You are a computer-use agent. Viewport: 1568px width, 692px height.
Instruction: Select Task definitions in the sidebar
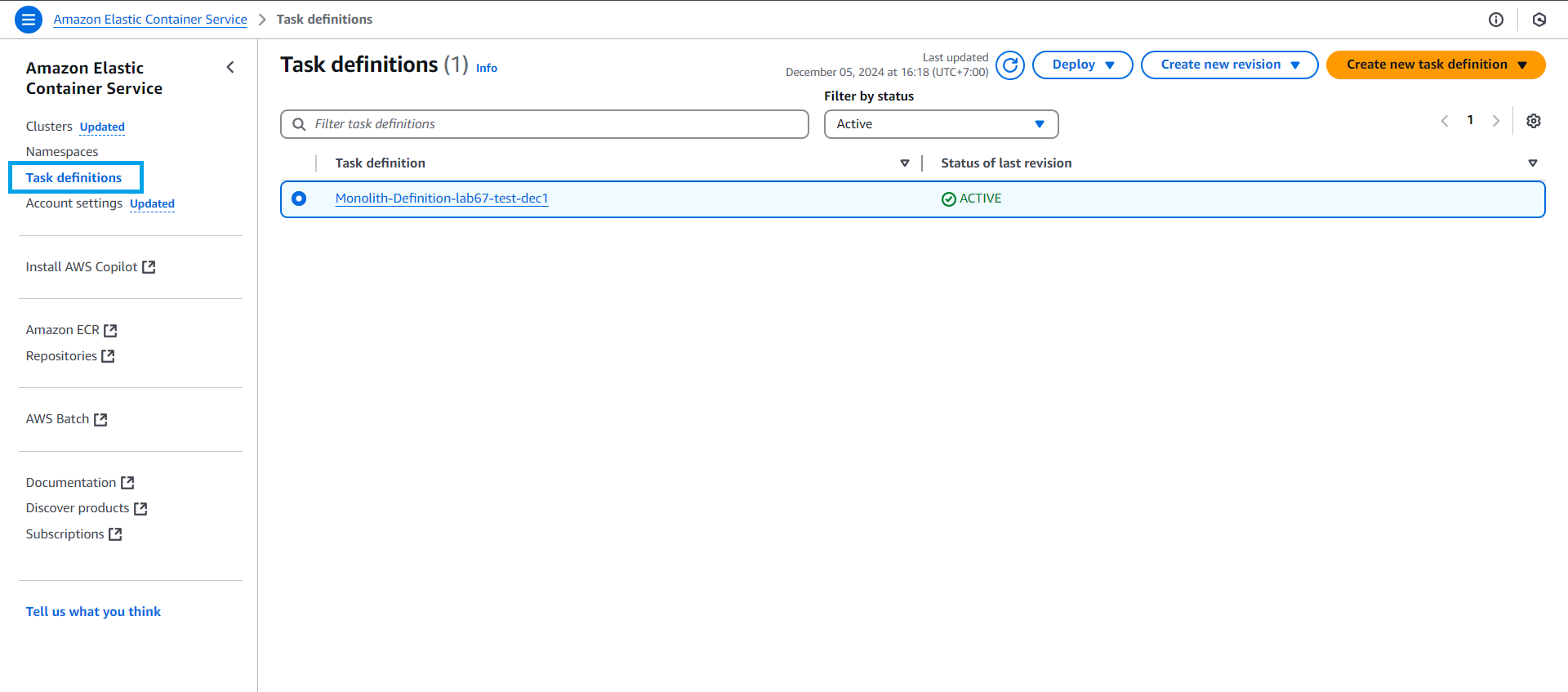(x=73, y=178)
